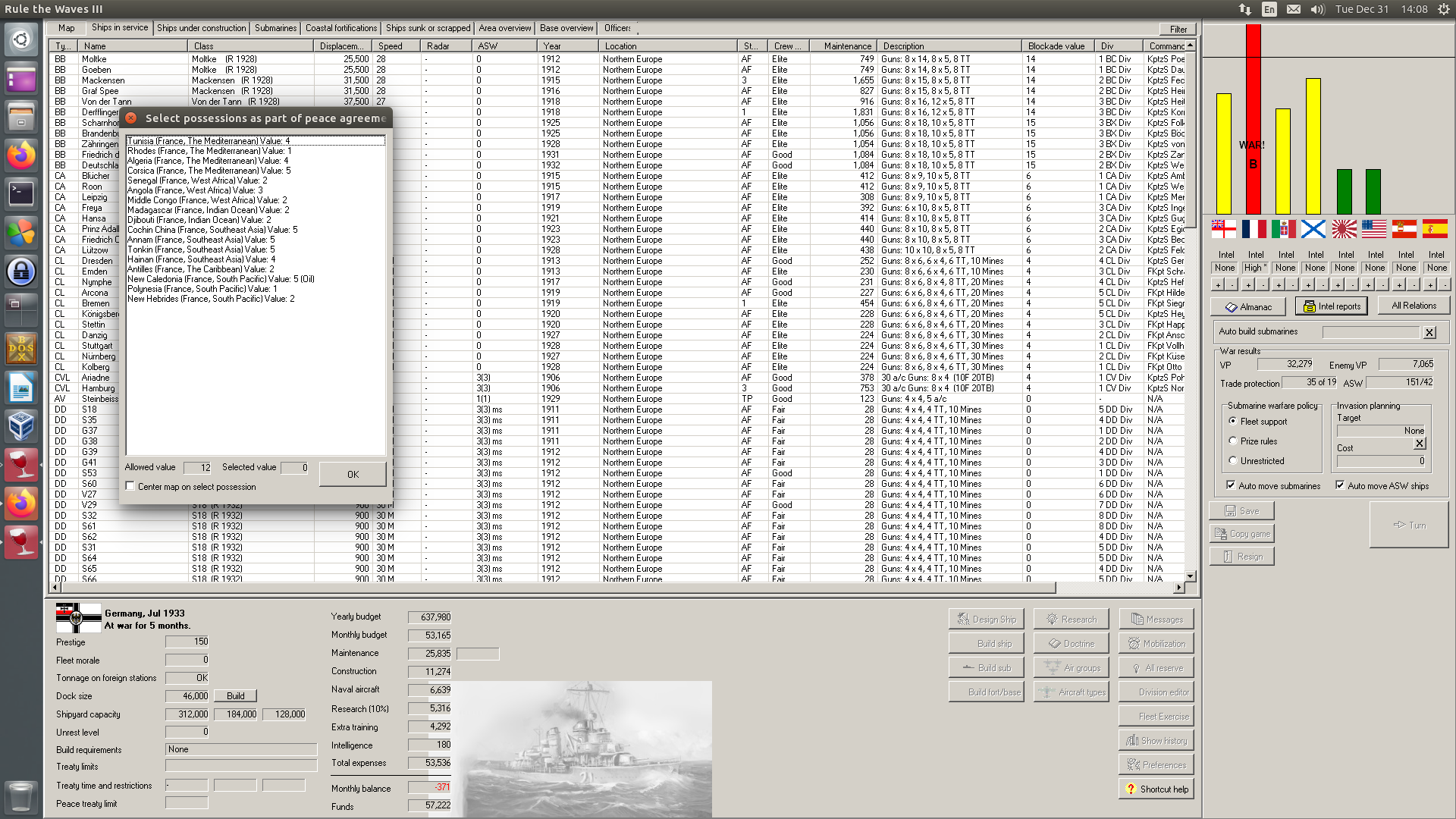Viewport: 1456px width, 819px height.
Task: Close the peace agreement possessions dialog
Action: [130, 118]
